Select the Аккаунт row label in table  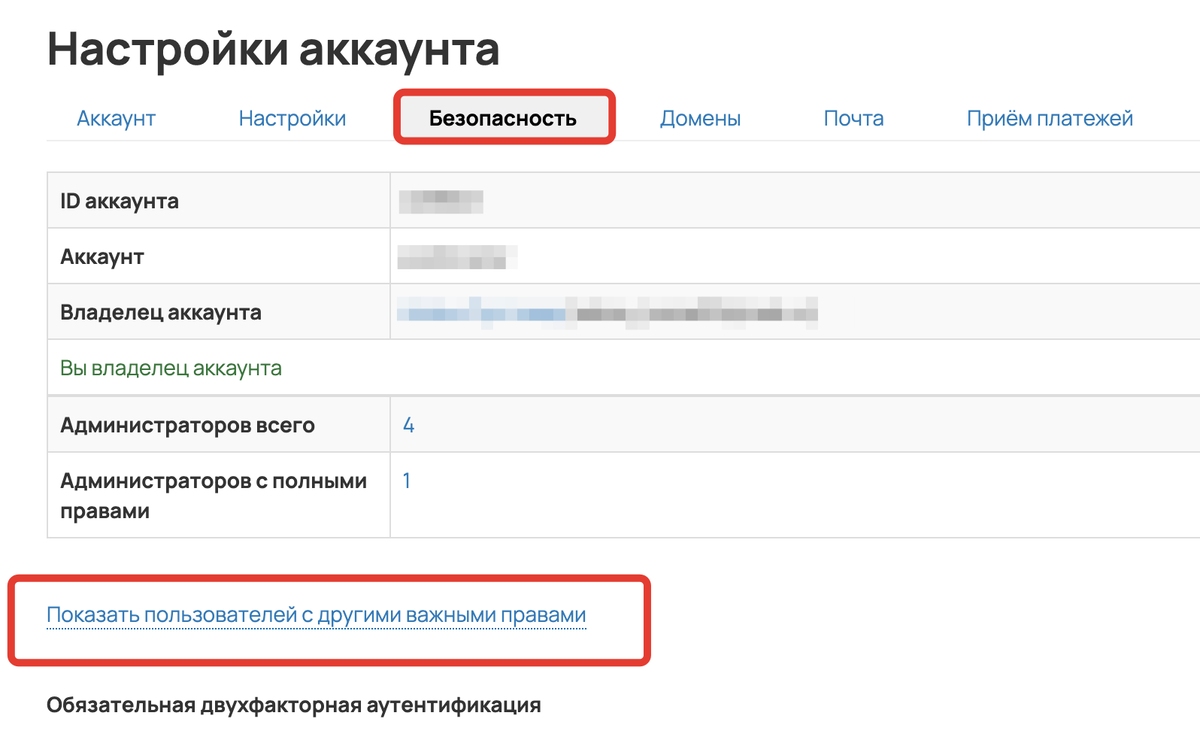102,257
